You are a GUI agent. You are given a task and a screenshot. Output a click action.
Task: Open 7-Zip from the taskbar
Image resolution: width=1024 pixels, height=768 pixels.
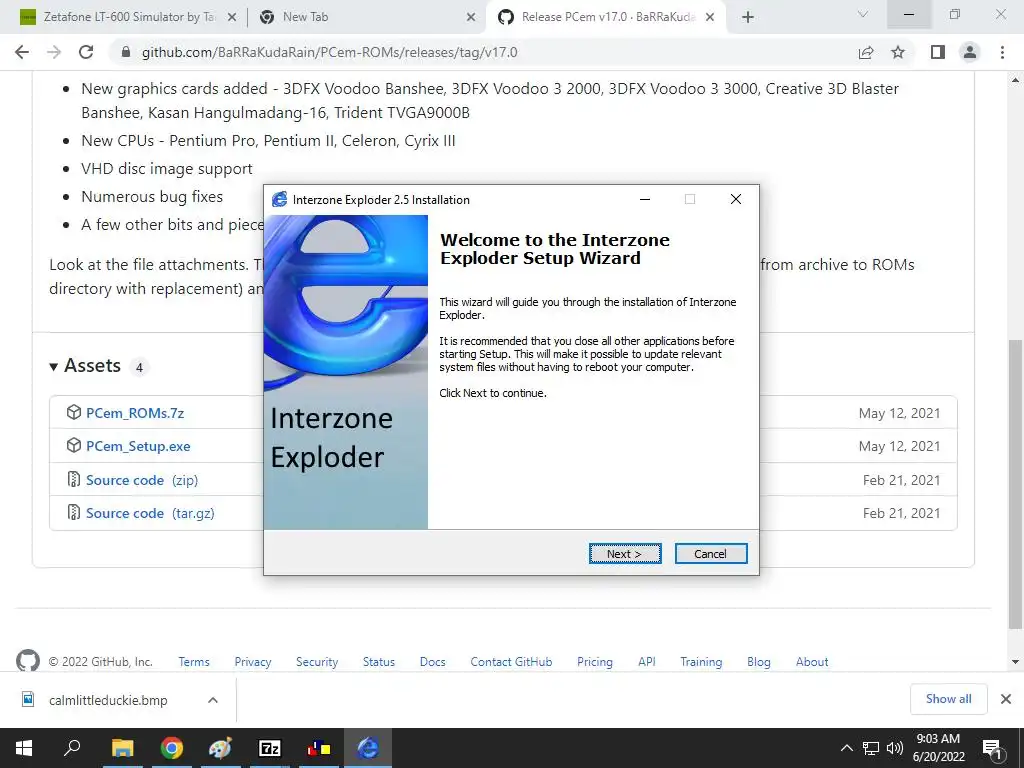(269, 748)
